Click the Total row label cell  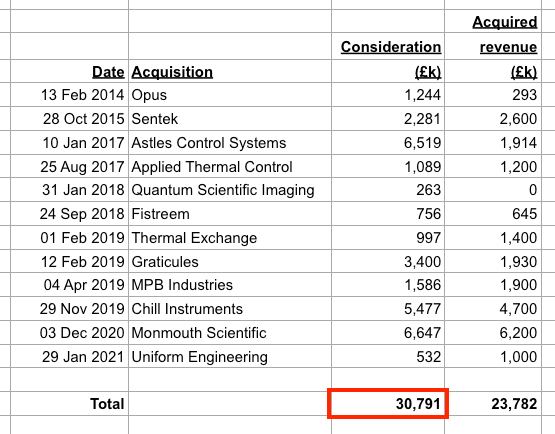[x=70, y=404]
